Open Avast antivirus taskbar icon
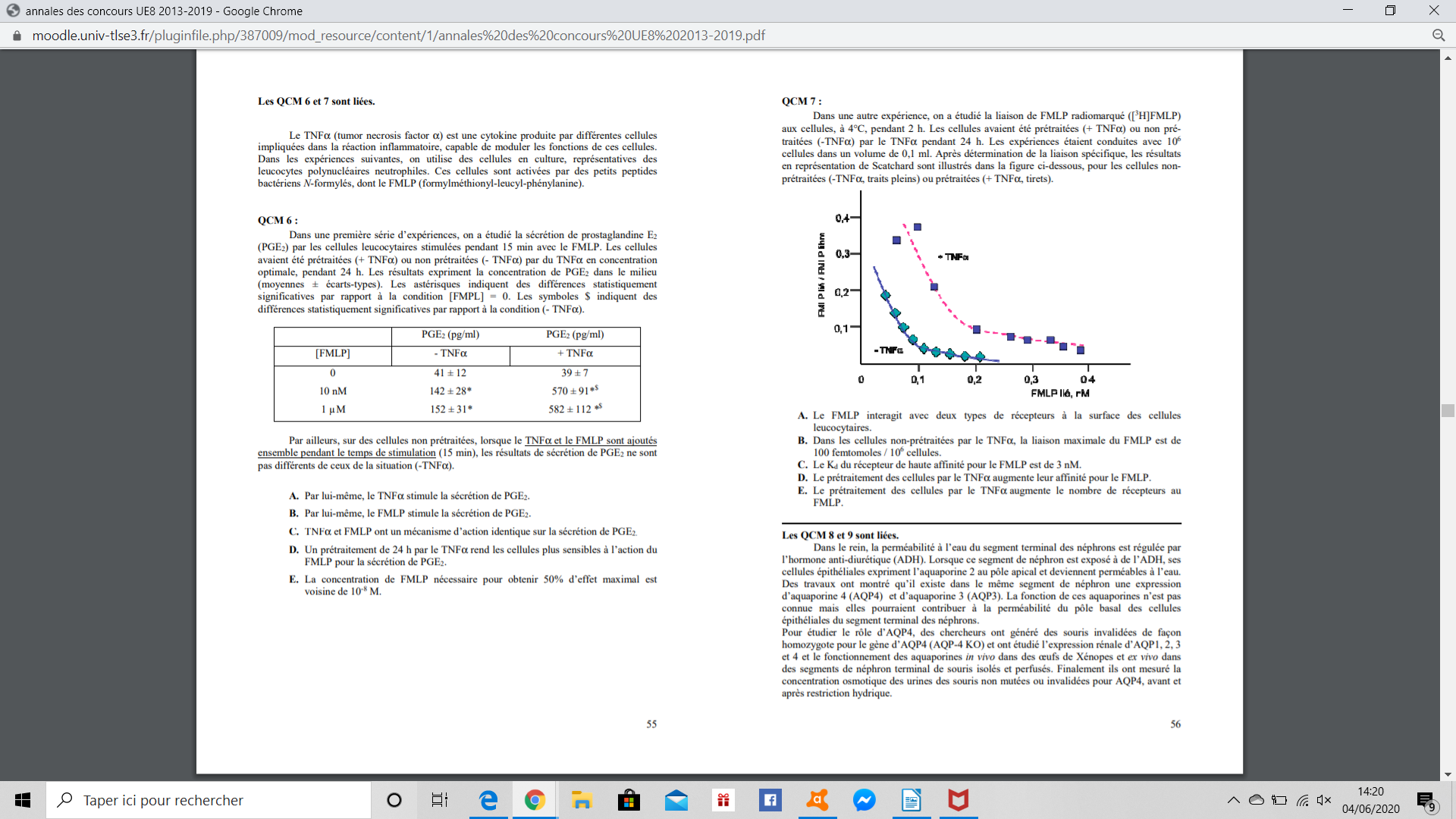 (x=817, y=800)
